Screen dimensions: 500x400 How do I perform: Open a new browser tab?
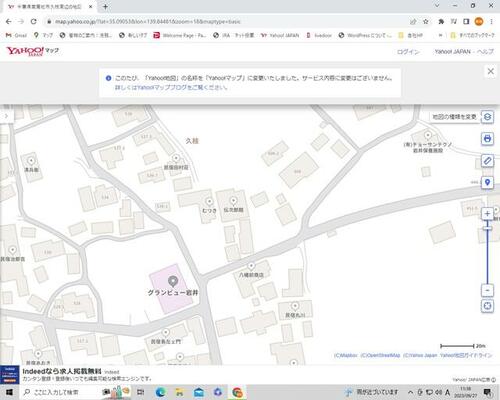pos(105,6)
